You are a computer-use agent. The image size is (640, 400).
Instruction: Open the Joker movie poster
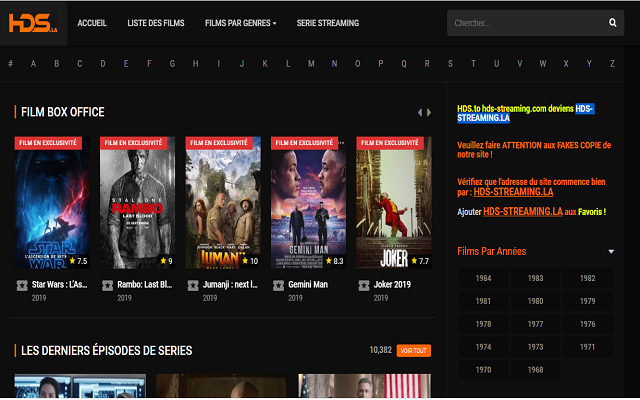click(394, 202)
